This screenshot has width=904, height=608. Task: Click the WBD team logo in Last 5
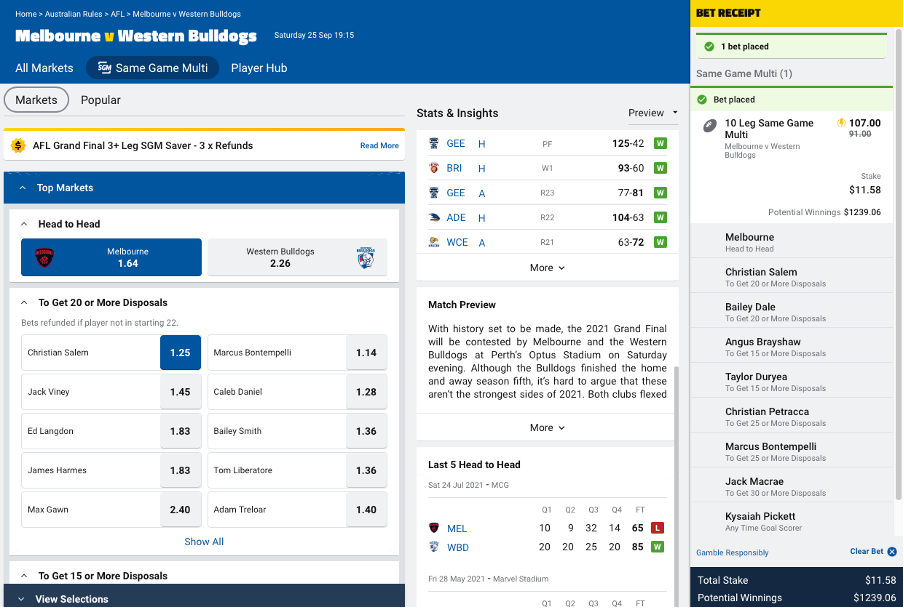click(434, 547)
